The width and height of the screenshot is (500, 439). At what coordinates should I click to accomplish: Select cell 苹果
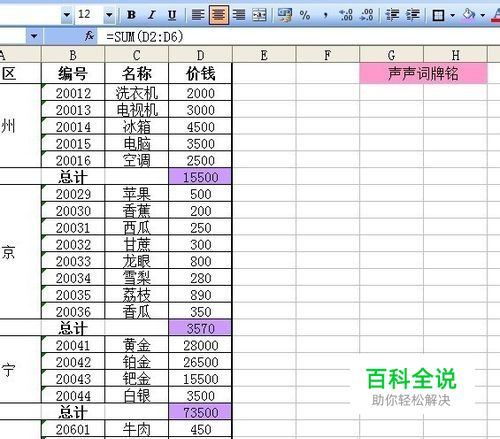tap(137, 194)
